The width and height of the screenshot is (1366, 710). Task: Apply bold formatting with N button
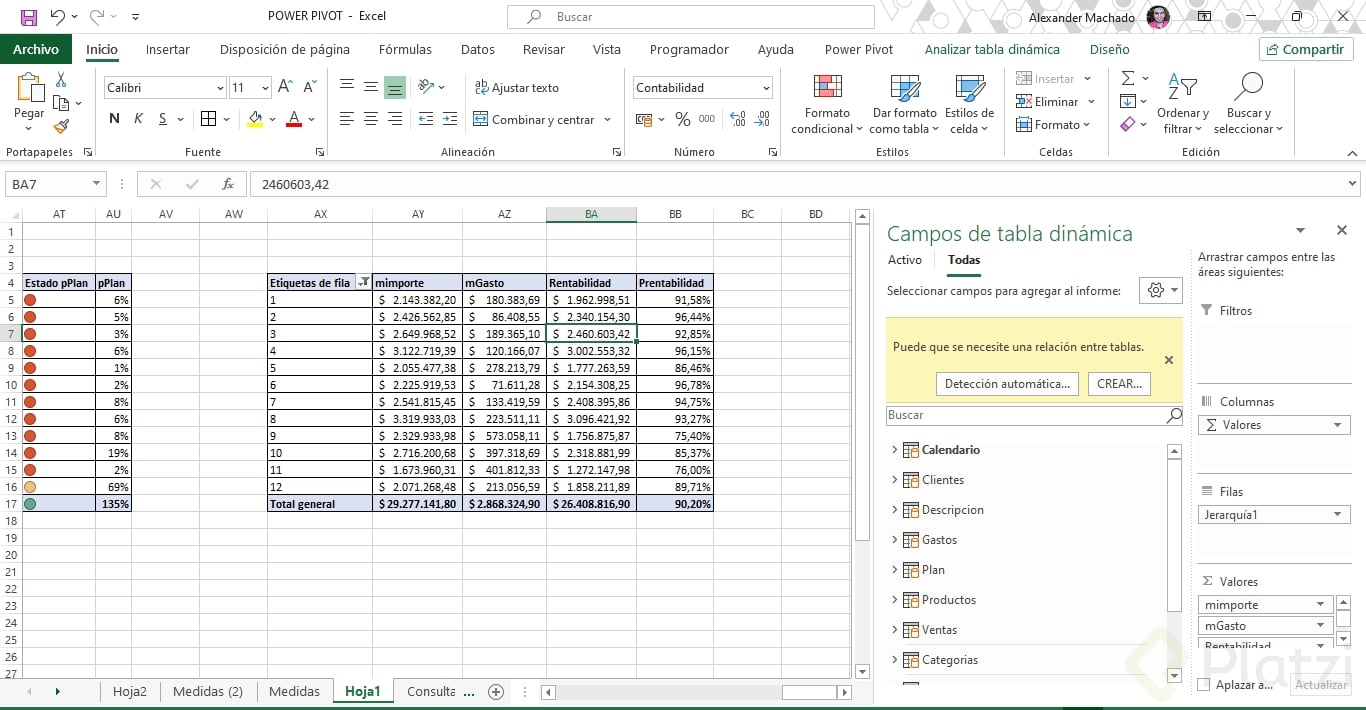(x=114, y=119)
